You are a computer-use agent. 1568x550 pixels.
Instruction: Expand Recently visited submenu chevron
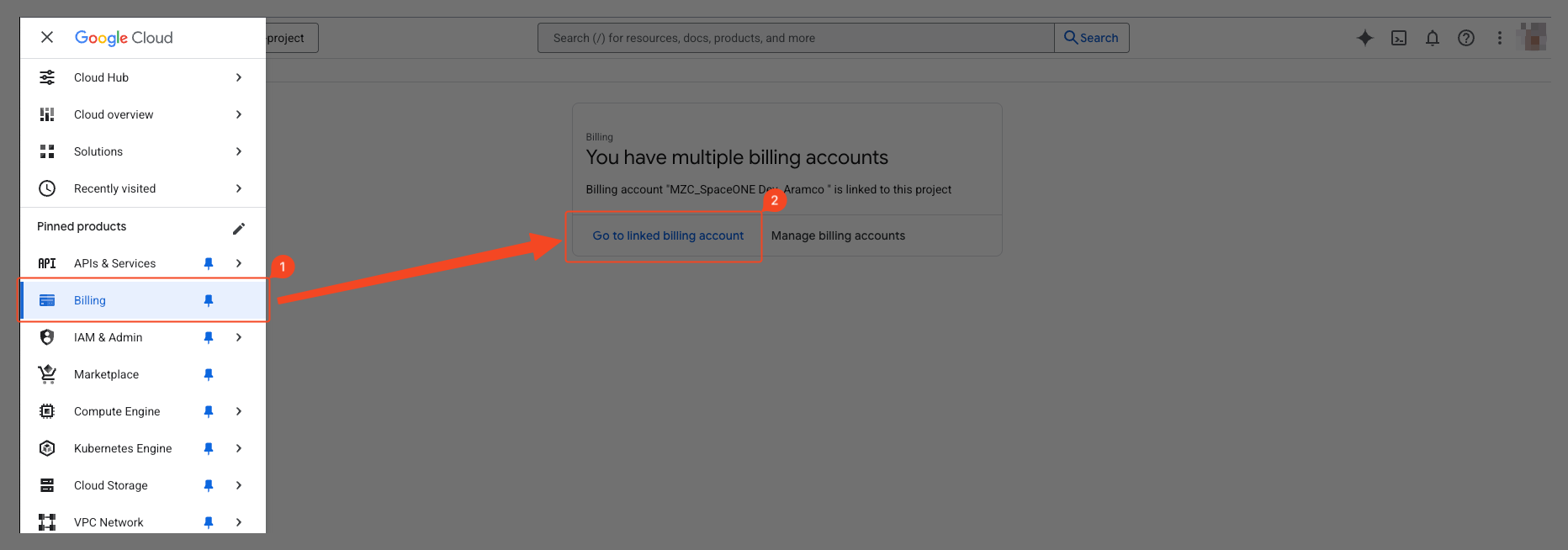(x=239, y=188)
